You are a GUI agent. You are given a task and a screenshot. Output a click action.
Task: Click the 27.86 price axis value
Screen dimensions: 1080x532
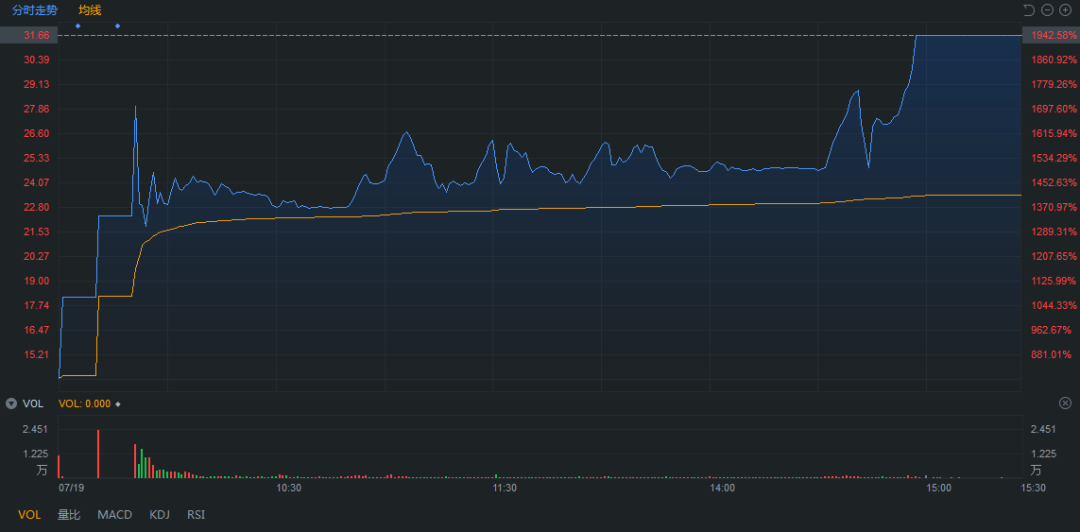37,109
